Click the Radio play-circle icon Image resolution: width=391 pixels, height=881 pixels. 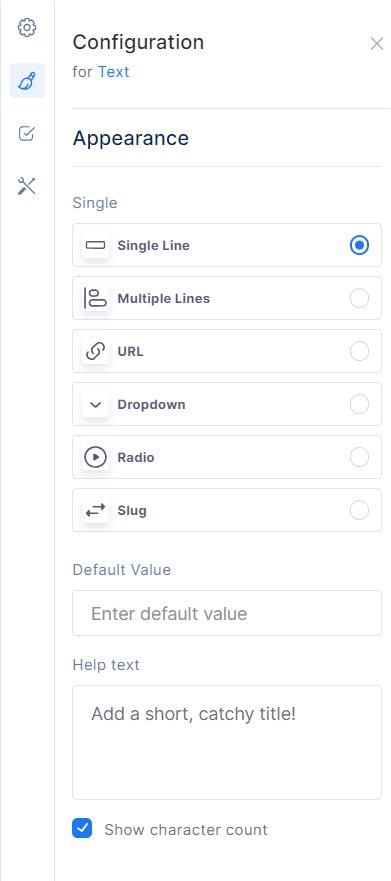click(96, 457)
